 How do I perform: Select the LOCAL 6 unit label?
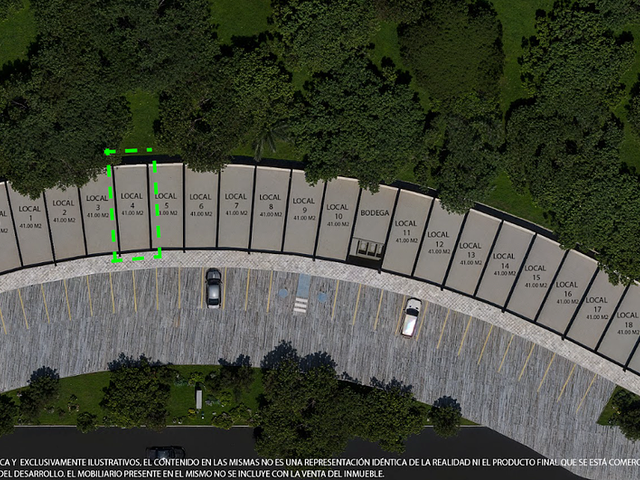[200, 201]
